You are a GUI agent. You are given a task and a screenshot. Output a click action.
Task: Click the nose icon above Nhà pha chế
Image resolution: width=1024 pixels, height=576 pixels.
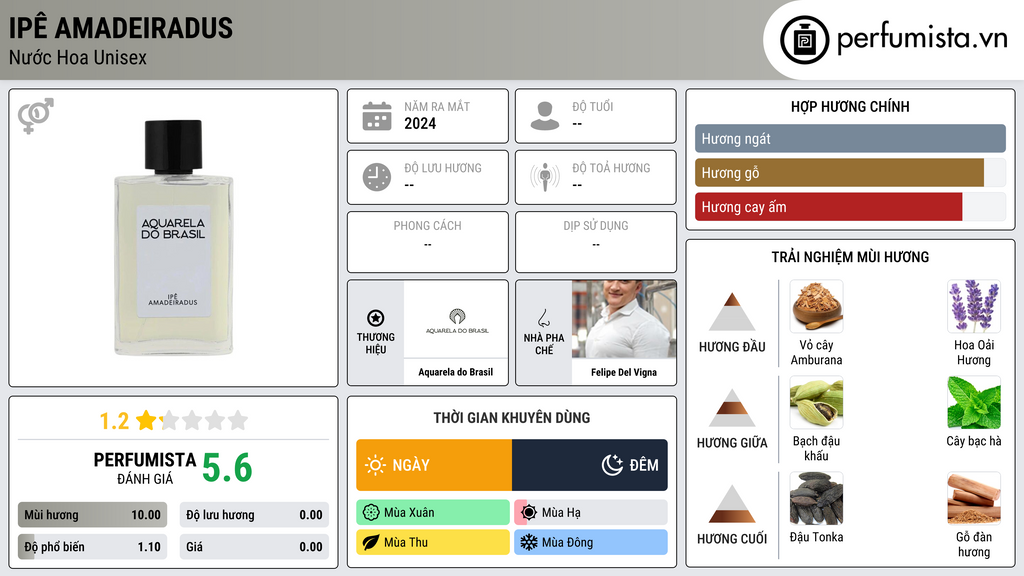(543, 318)
